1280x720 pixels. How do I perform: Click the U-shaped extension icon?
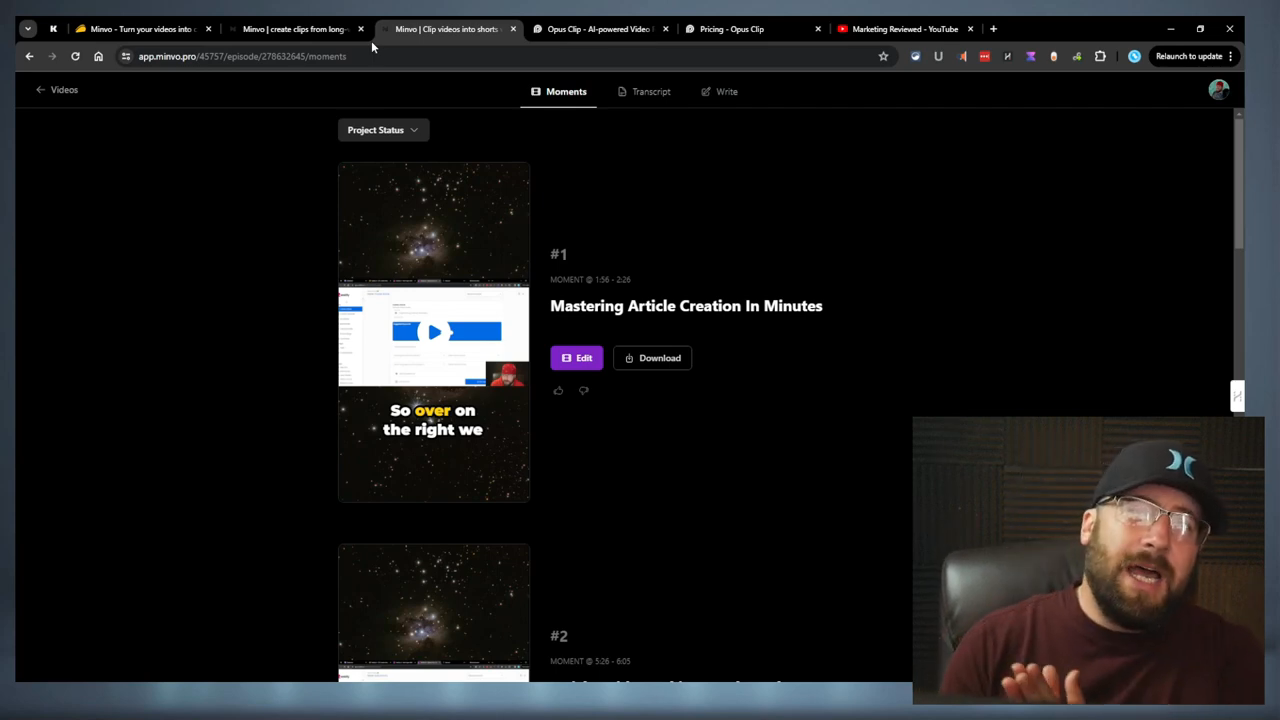click(938, 56)
